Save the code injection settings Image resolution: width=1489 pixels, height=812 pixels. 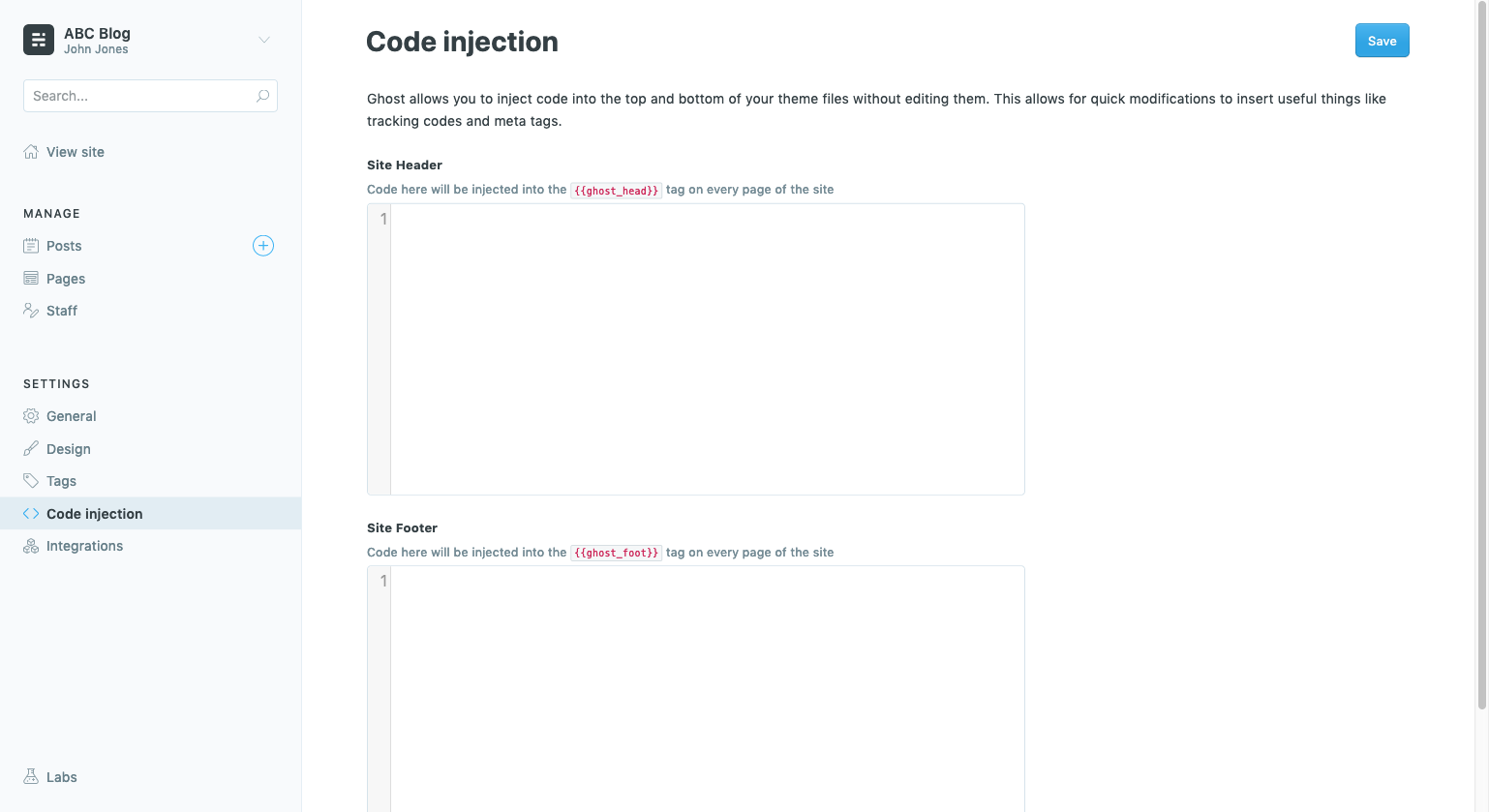1382,41
